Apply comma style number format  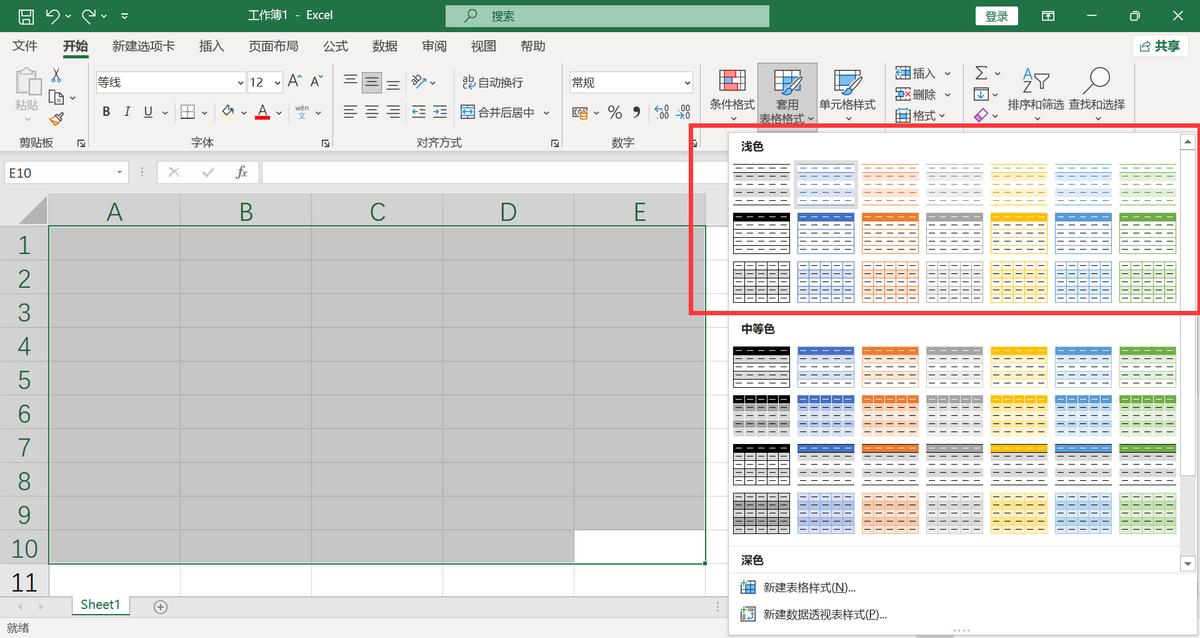[636, 112]
